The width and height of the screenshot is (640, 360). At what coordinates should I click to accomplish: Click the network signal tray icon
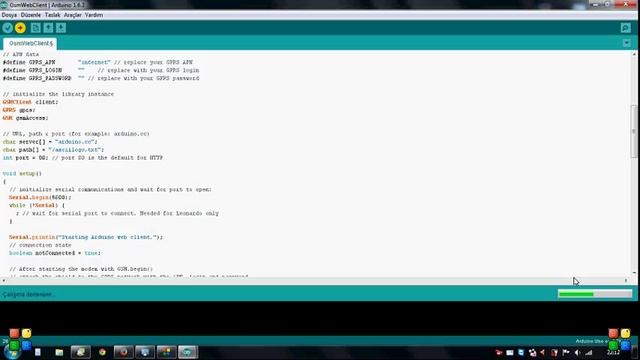click(x=588, y=353)
